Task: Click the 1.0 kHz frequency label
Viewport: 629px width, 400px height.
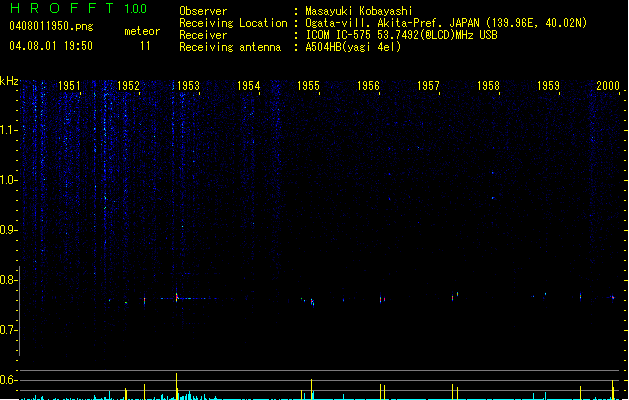Action: pyautogui.click(x=8, y=180)
